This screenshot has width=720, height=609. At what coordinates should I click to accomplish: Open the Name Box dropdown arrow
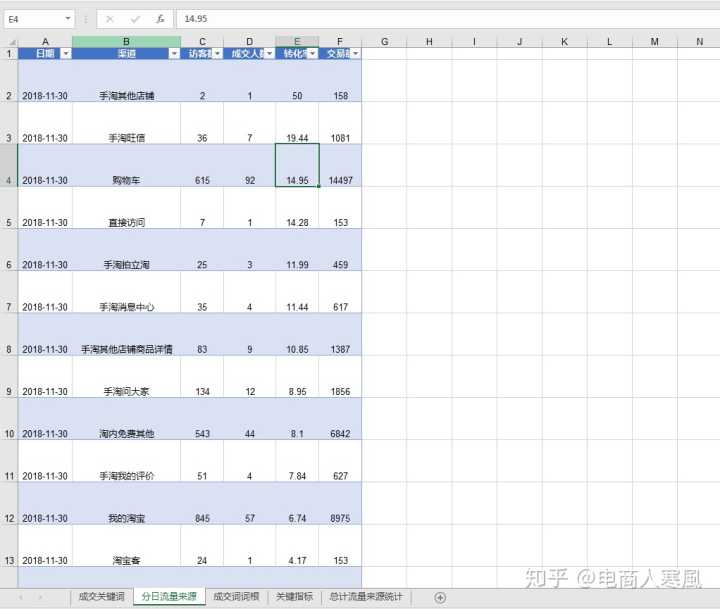68,19
